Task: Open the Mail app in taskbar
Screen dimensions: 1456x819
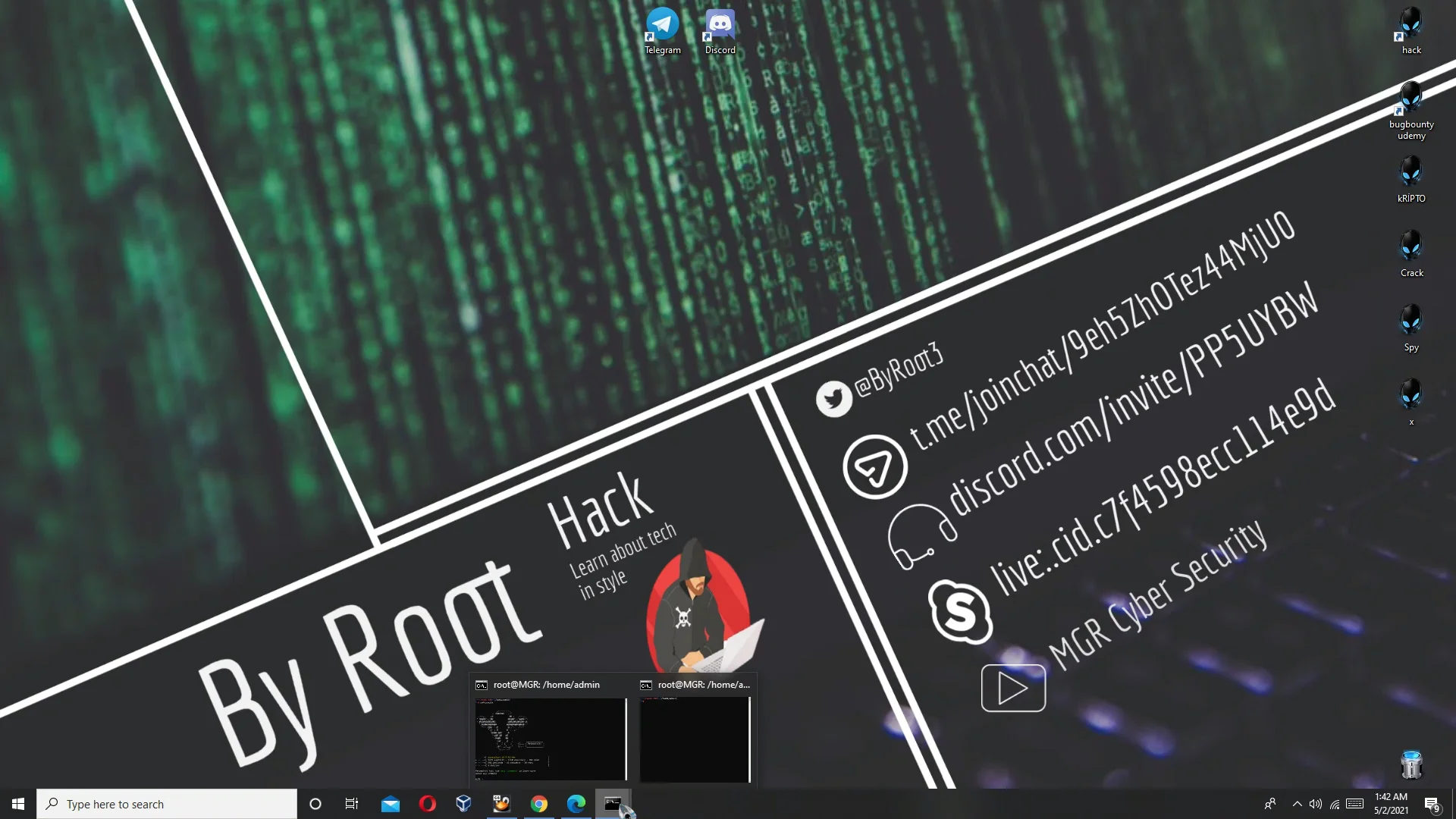Action: (x=391, y=804)
